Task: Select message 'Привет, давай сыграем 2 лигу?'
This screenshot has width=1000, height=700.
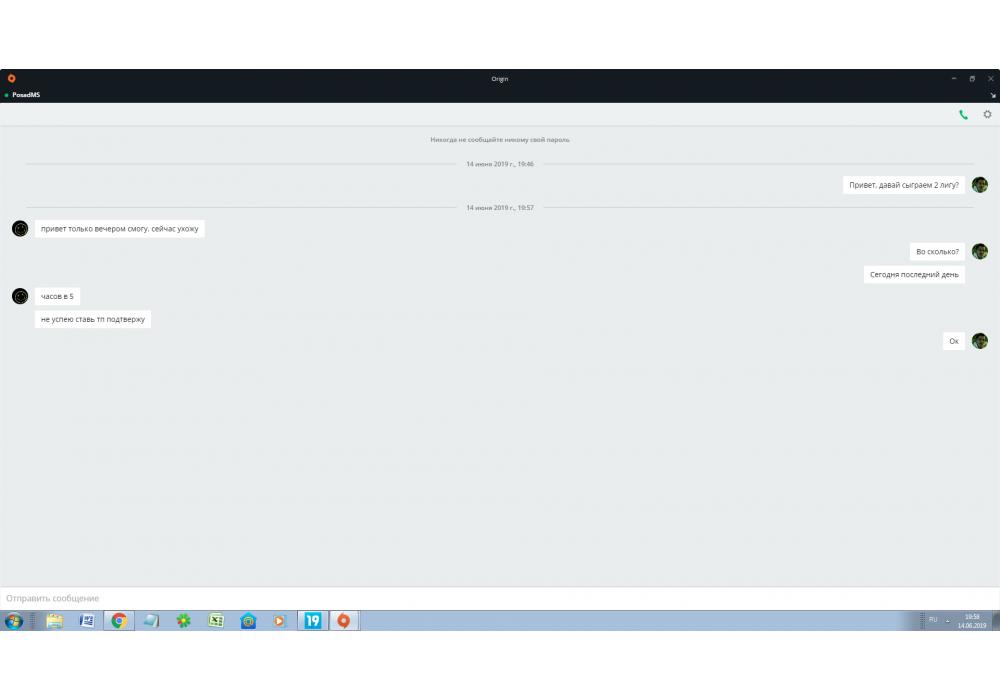Action: [904, 185]
